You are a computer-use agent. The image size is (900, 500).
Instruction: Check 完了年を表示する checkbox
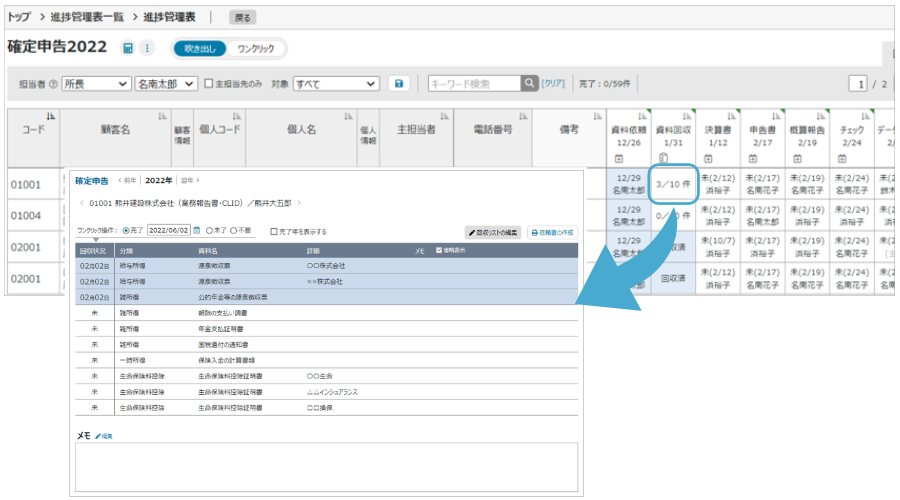point(275,231)
